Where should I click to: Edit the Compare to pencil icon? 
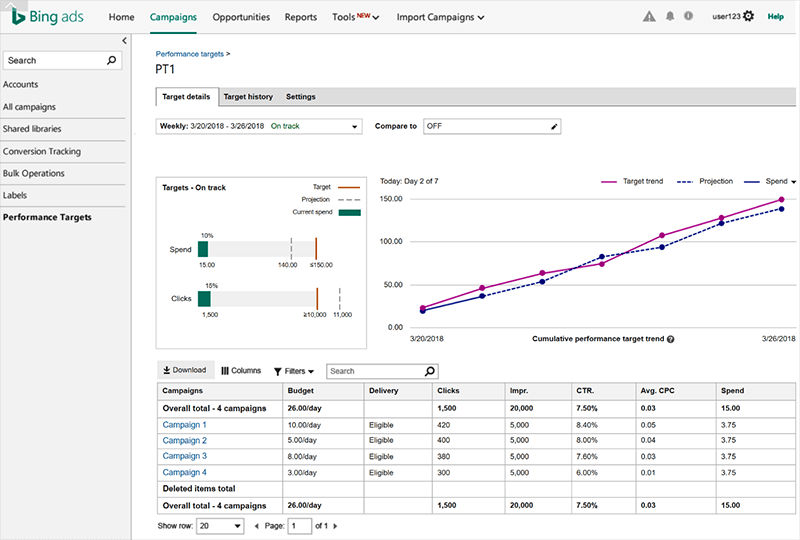pos(554,127)
